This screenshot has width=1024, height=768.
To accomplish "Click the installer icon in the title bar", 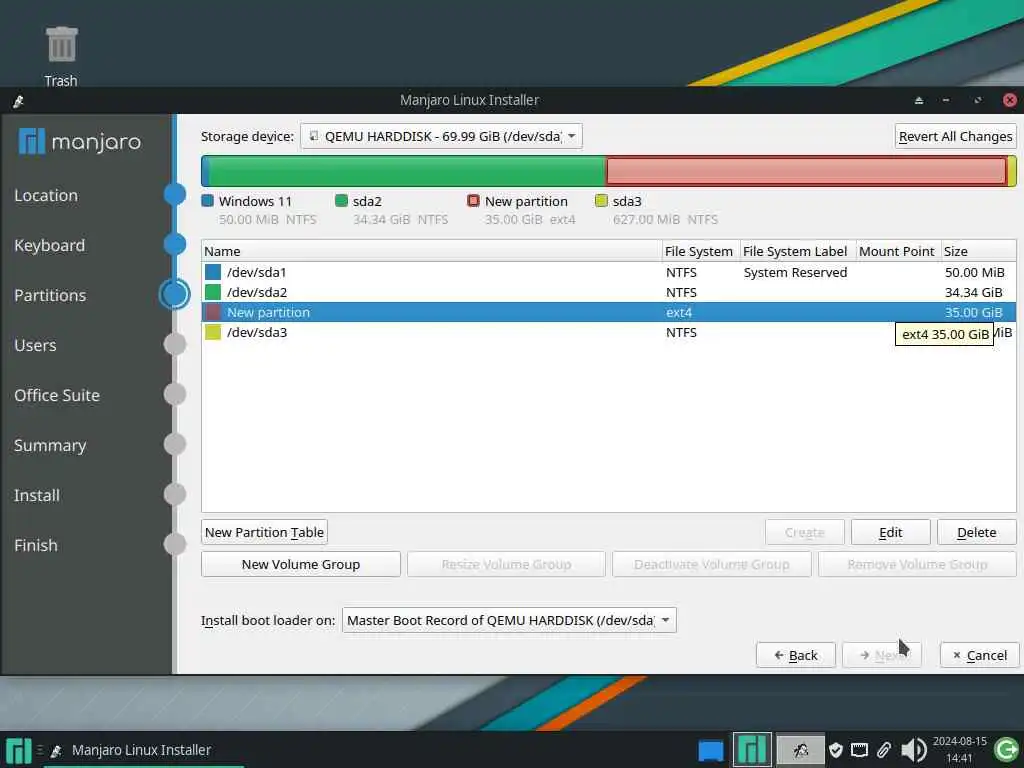I will click(18, 101).
